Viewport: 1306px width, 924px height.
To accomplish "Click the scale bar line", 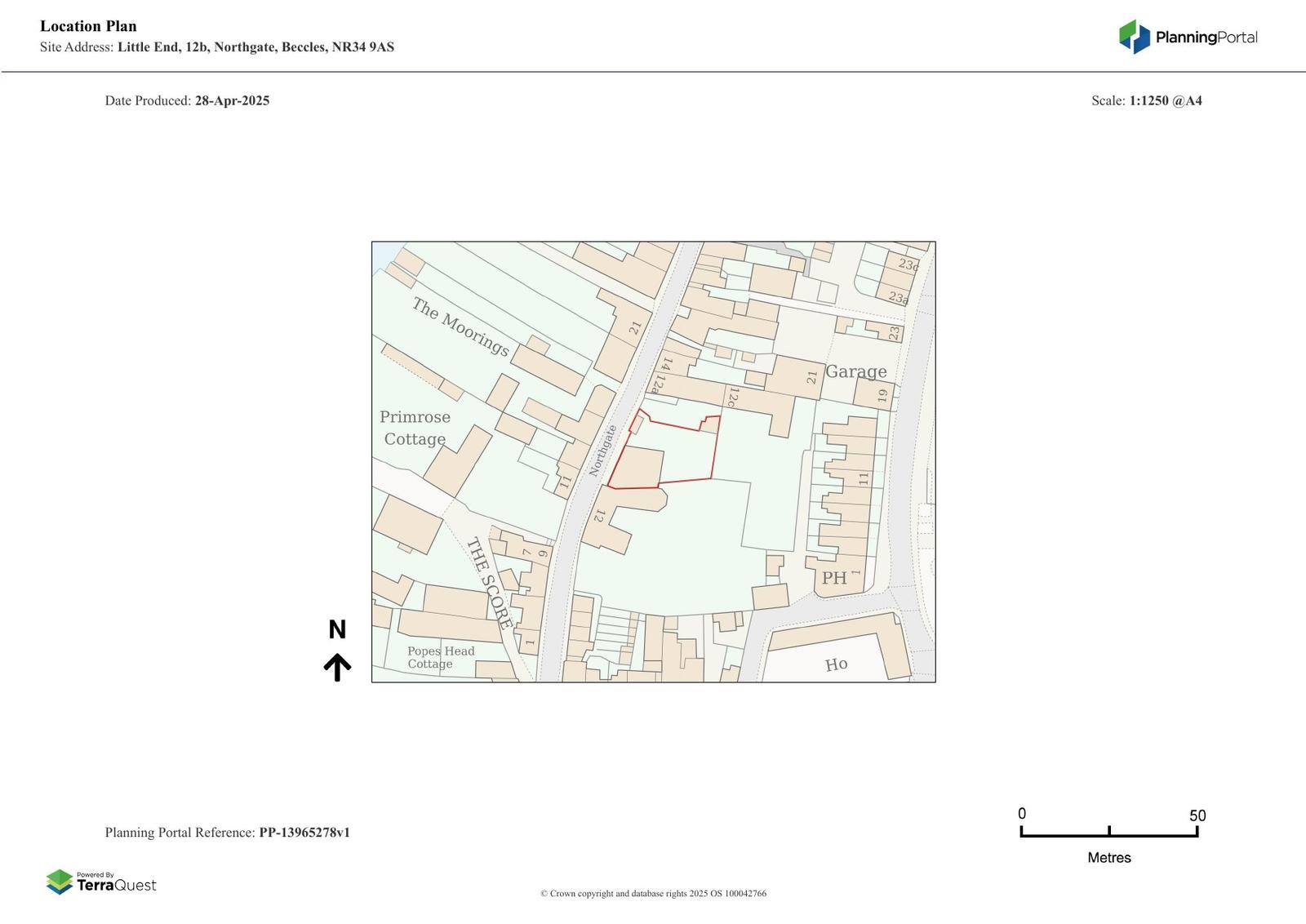I will tap(1108, 834).
